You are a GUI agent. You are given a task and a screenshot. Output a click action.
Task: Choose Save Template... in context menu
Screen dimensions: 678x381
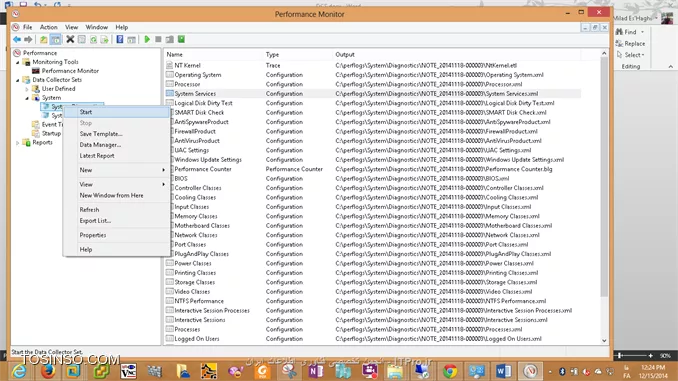116,134
